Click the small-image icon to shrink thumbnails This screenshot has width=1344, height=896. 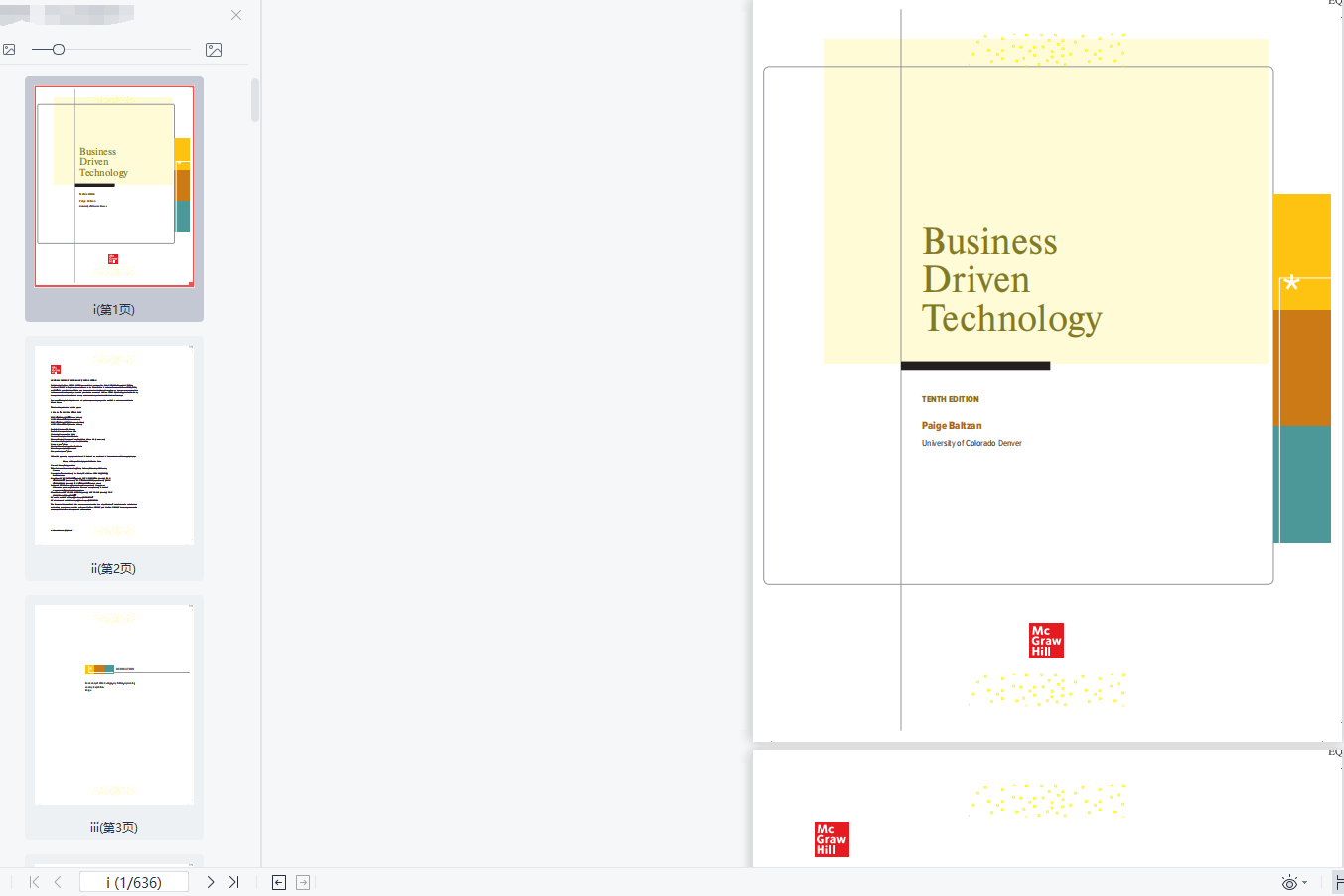9,49
